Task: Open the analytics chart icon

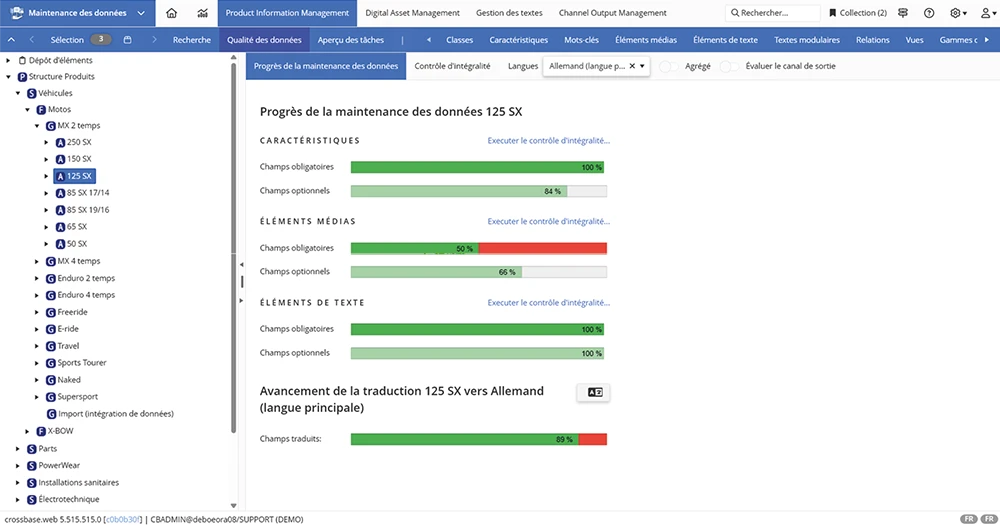Action: pos(202,13)
